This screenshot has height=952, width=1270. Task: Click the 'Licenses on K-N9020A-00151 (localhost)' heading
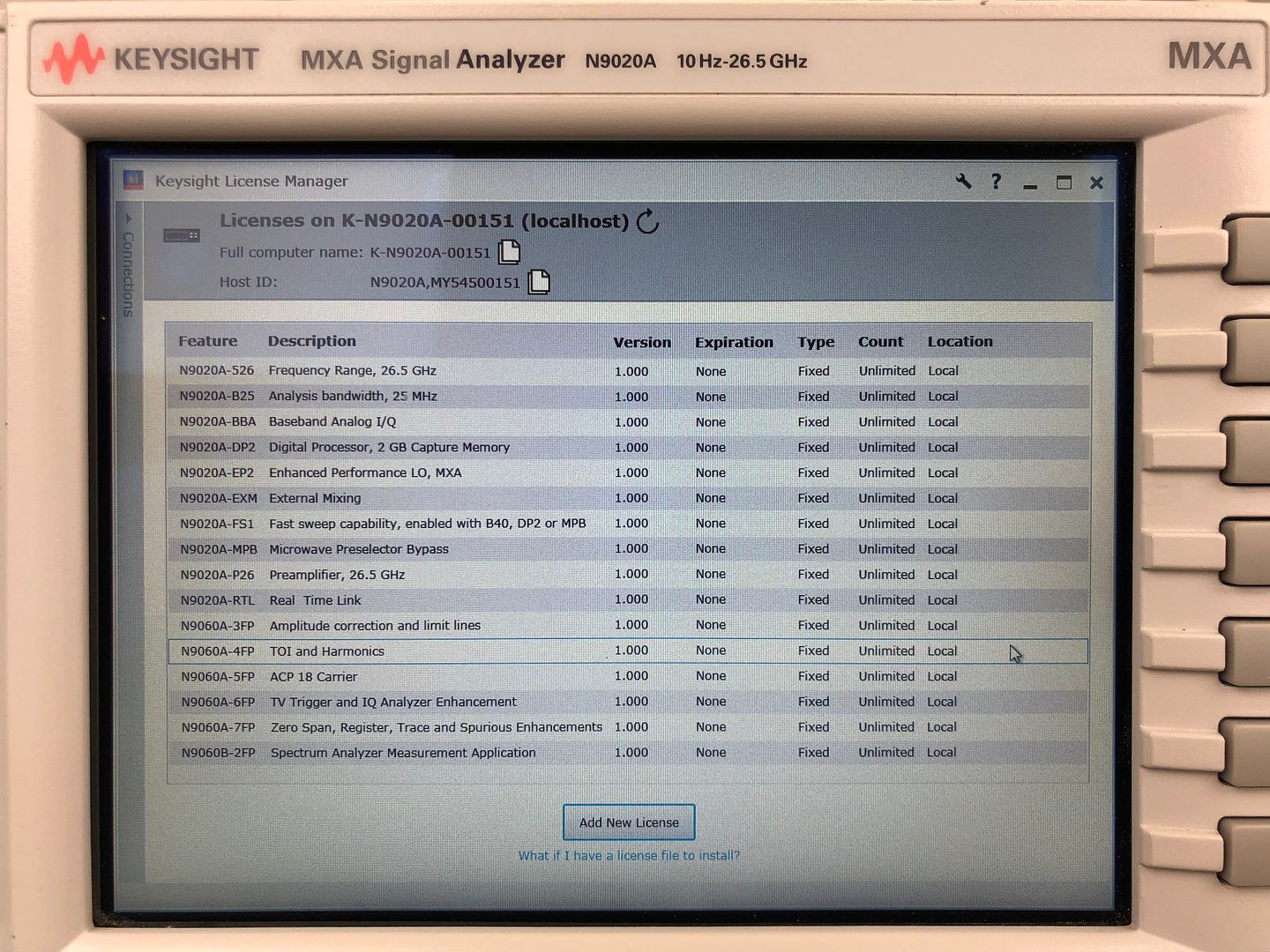tap(424, 221)
